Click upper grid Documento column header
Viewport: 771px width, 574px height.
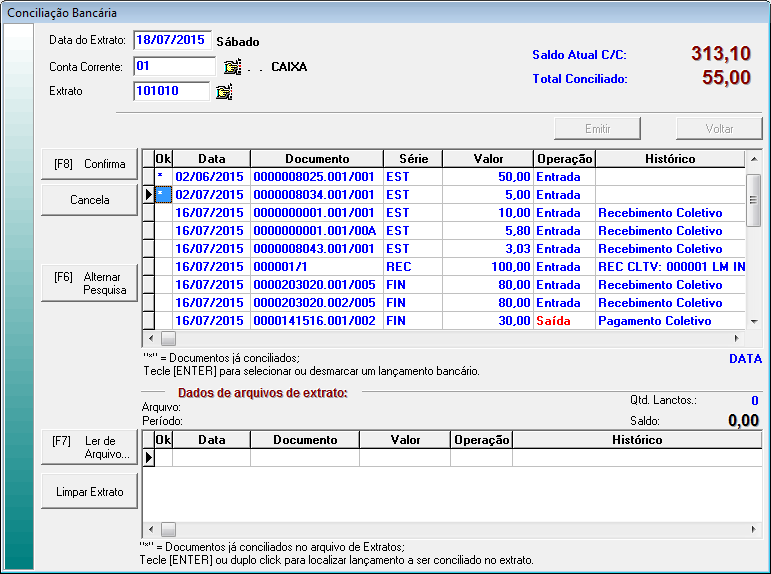[x=317, y=159]
